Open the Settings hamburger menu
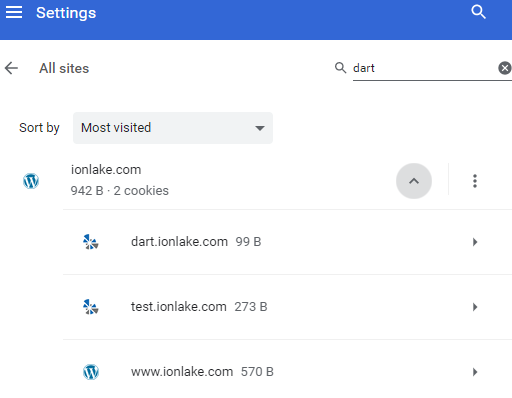This screenshot has height=398, width=512. click(x=14, y=12)
